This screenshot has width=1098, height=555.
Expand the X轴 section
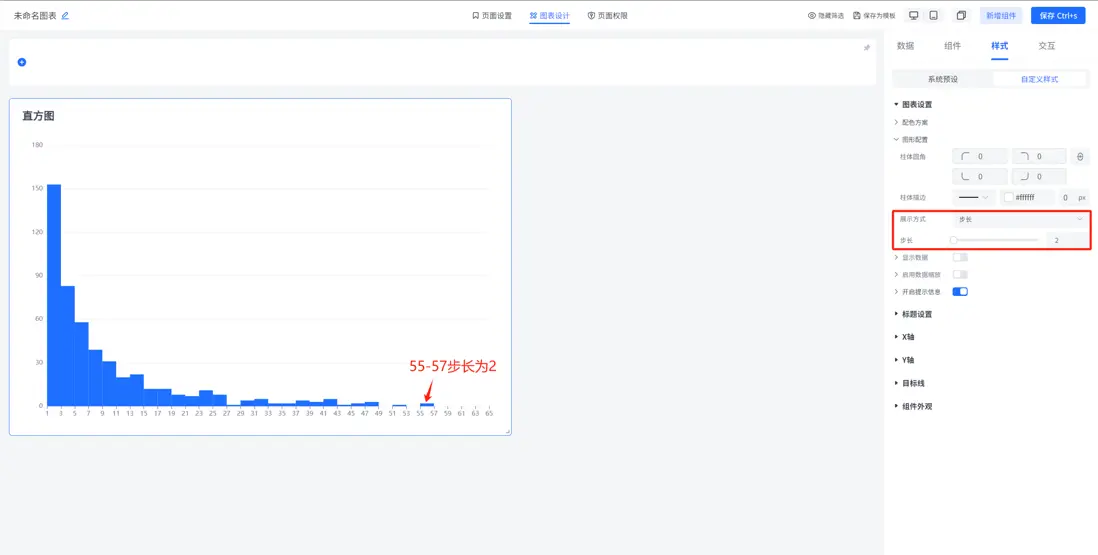point(908,337)
